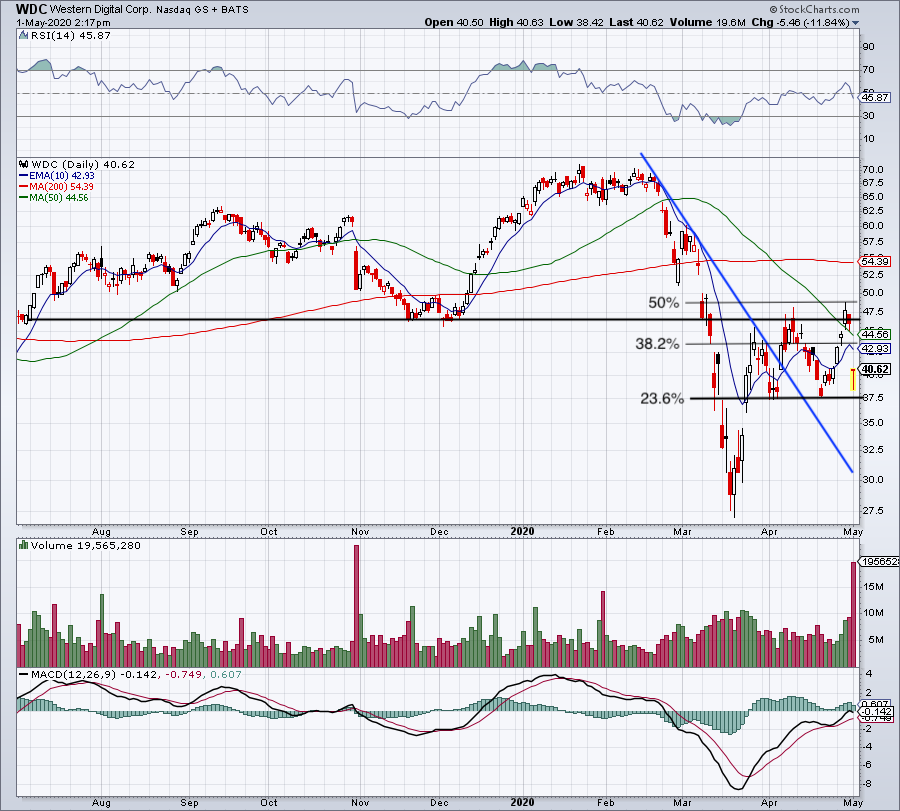Click the 45.87 RSI value tag on right axis
This screenshot has height=811, width=900.
pyautogui.click(x=875, y=98)
